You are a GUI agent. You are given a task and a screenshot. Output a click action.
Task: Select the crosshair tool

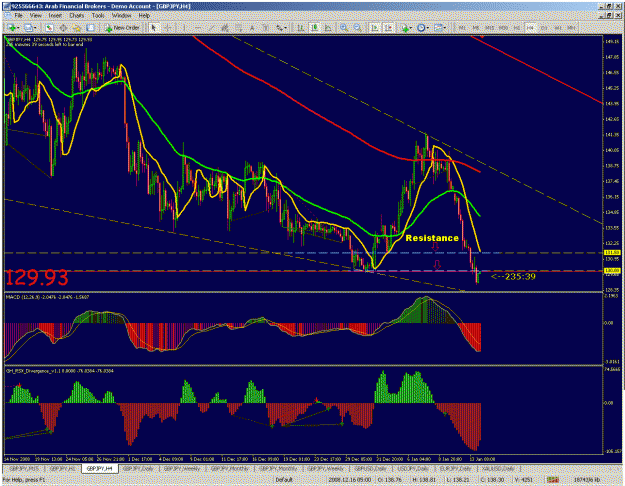pyautogui.click(x=168, y=28)
